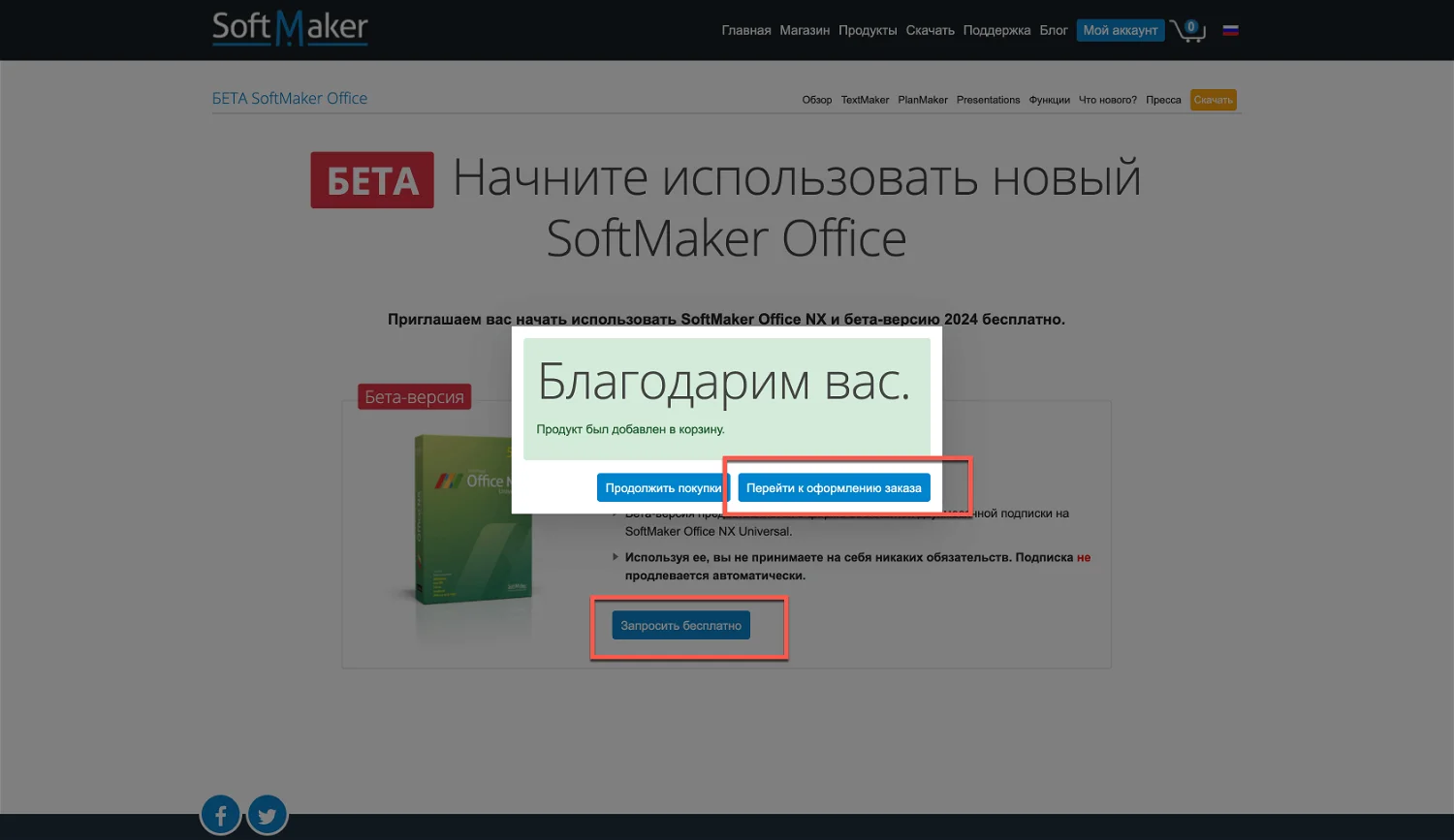Open the Facebook social icon
This screenshot has height=840, width=1454.
(x=221, y=816)
